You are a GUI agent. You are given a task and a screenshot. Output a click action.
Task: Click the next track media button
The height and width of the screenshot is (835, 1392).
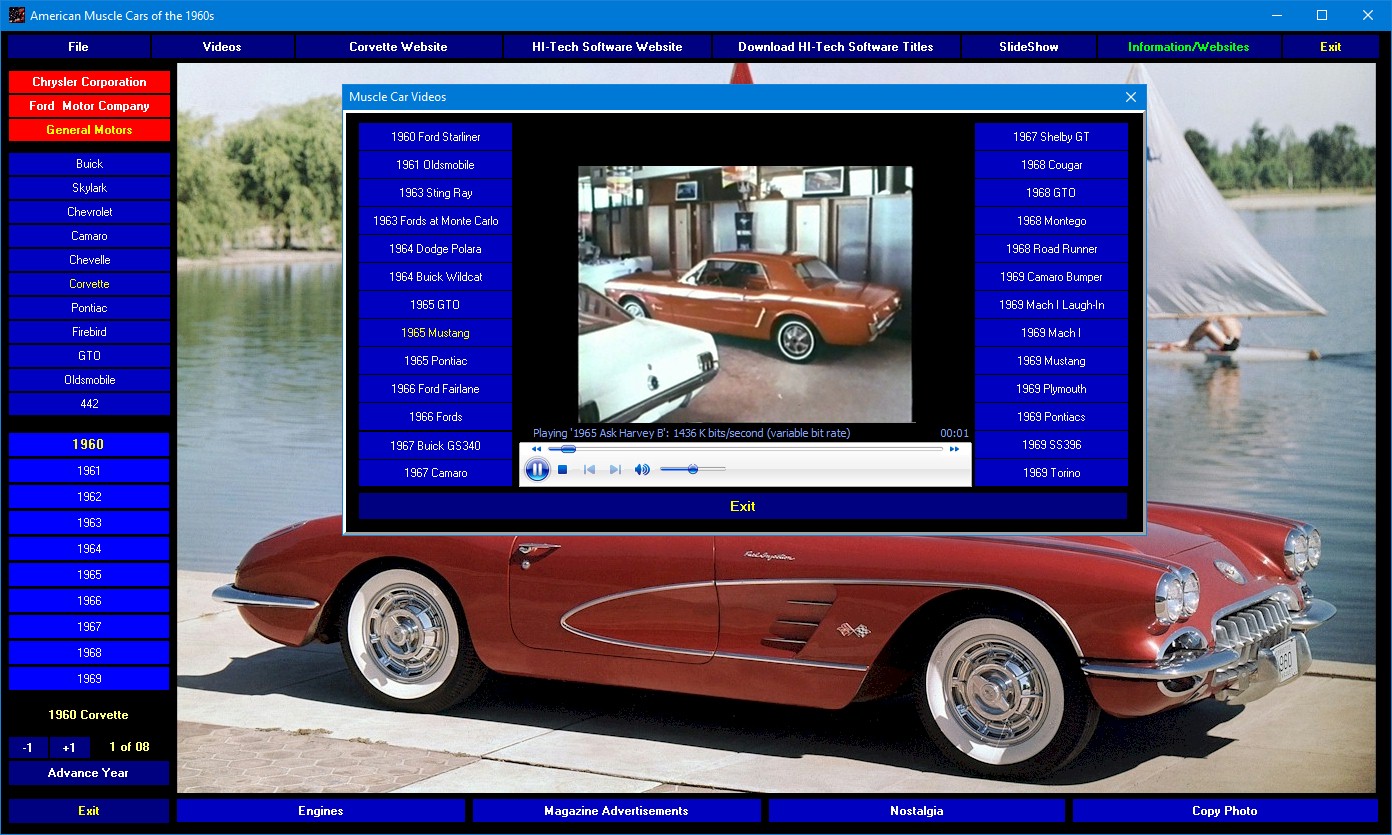615,469
